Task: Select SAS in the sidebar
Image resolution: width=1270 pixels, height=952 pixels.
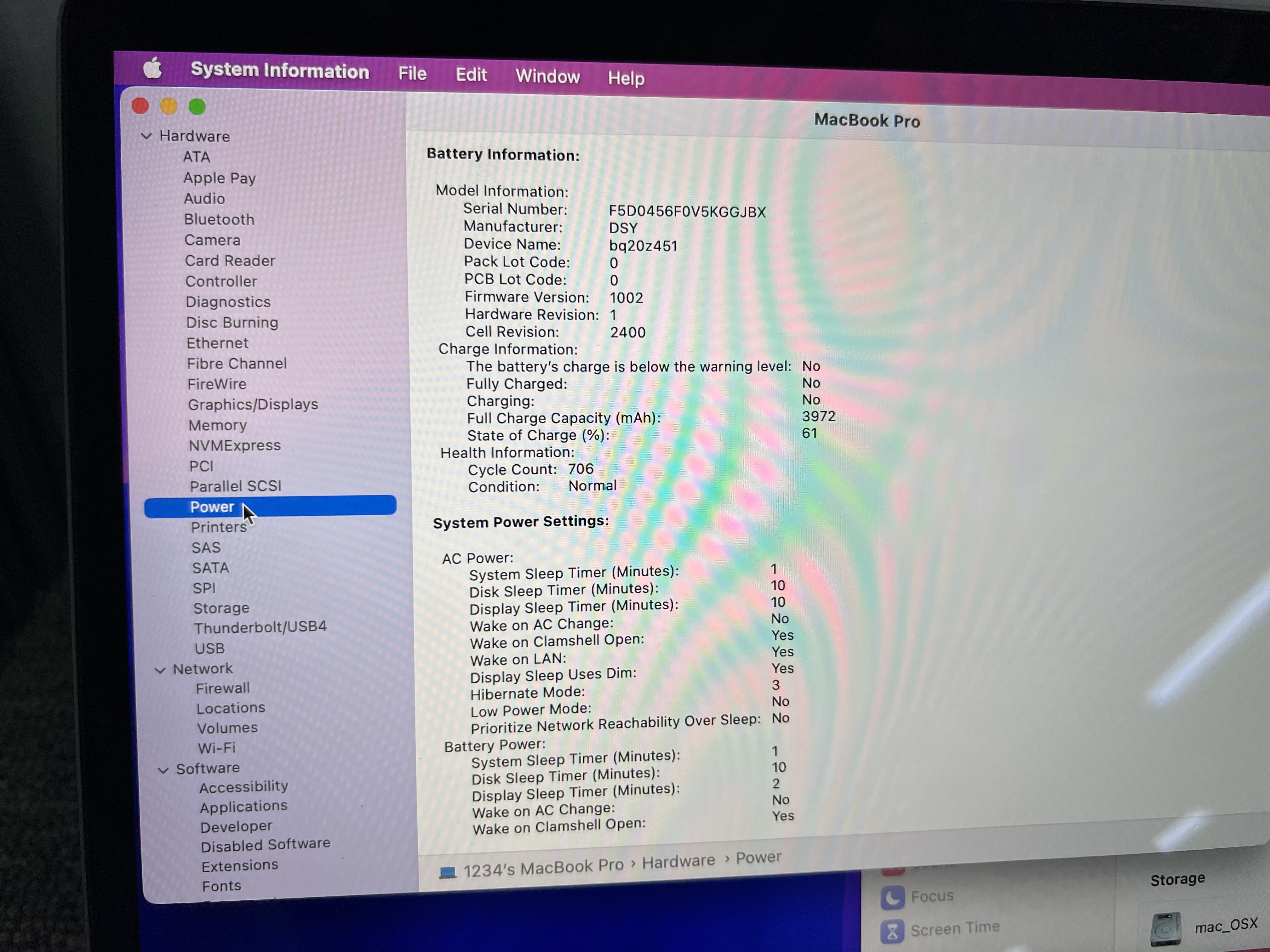Action: [x=206, y=547]
